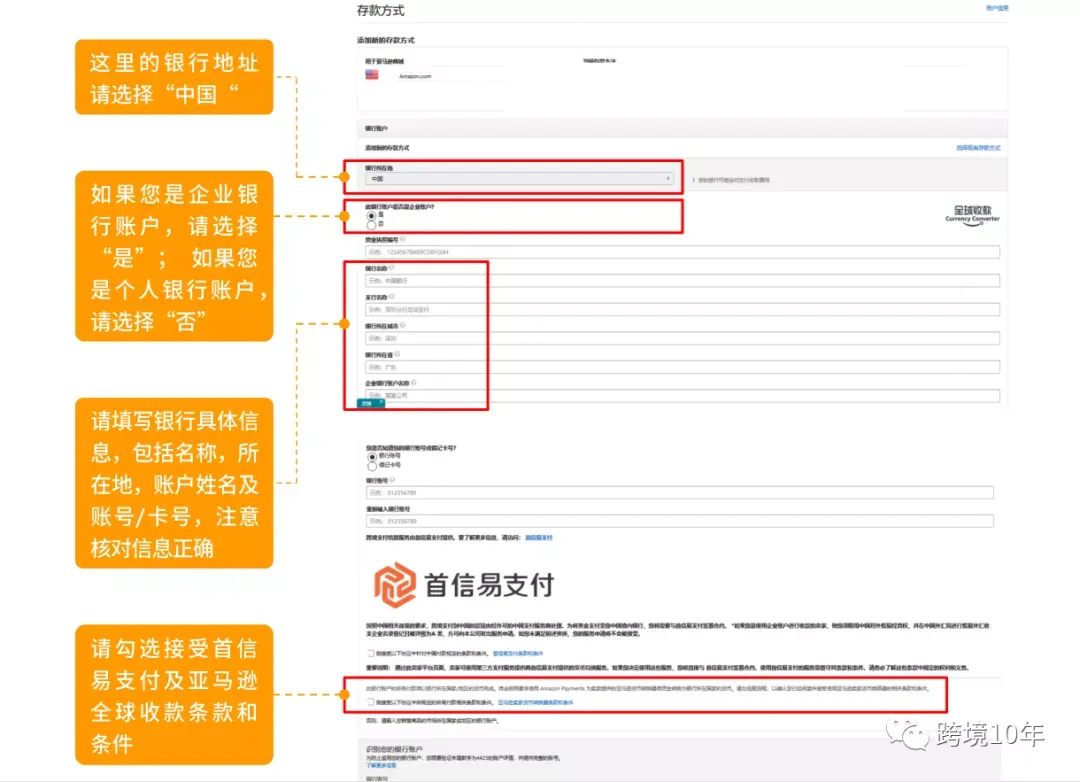Click the info icon next to 银行所在省

click(x=397, y=354)
